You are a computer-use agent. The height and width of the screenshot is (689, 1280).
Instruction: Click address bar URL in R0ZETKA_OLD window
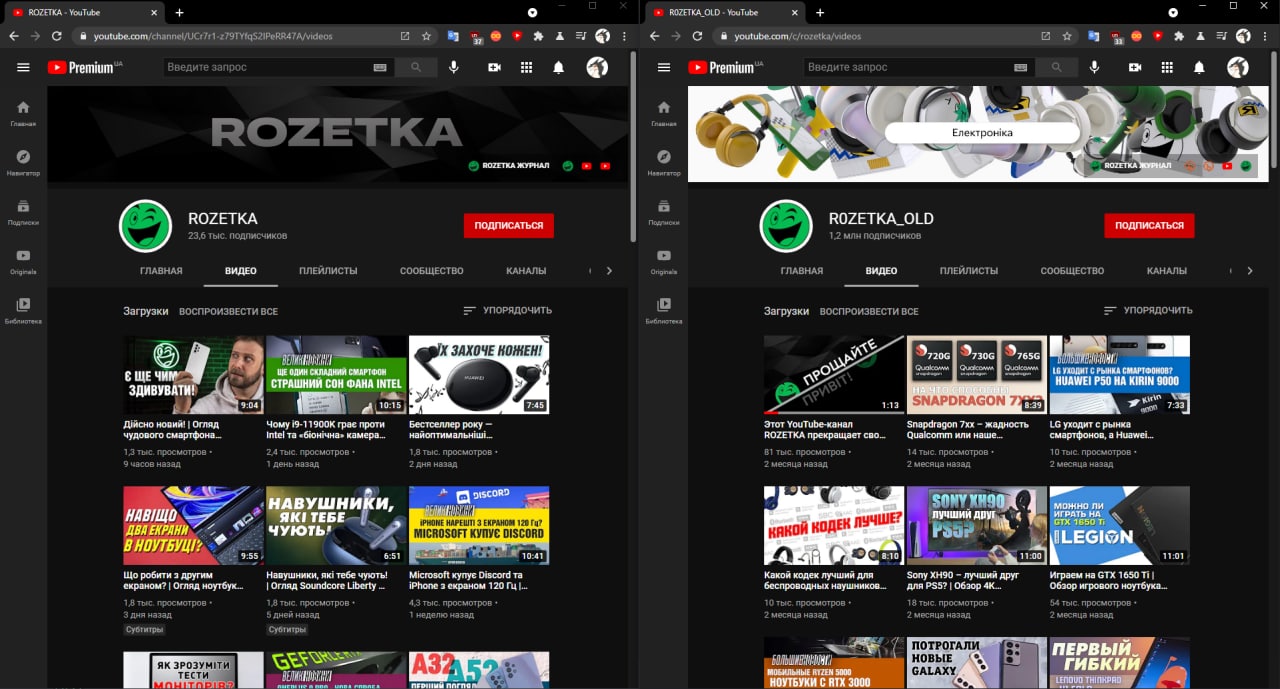pyautogui.click(x=797, y=36)
